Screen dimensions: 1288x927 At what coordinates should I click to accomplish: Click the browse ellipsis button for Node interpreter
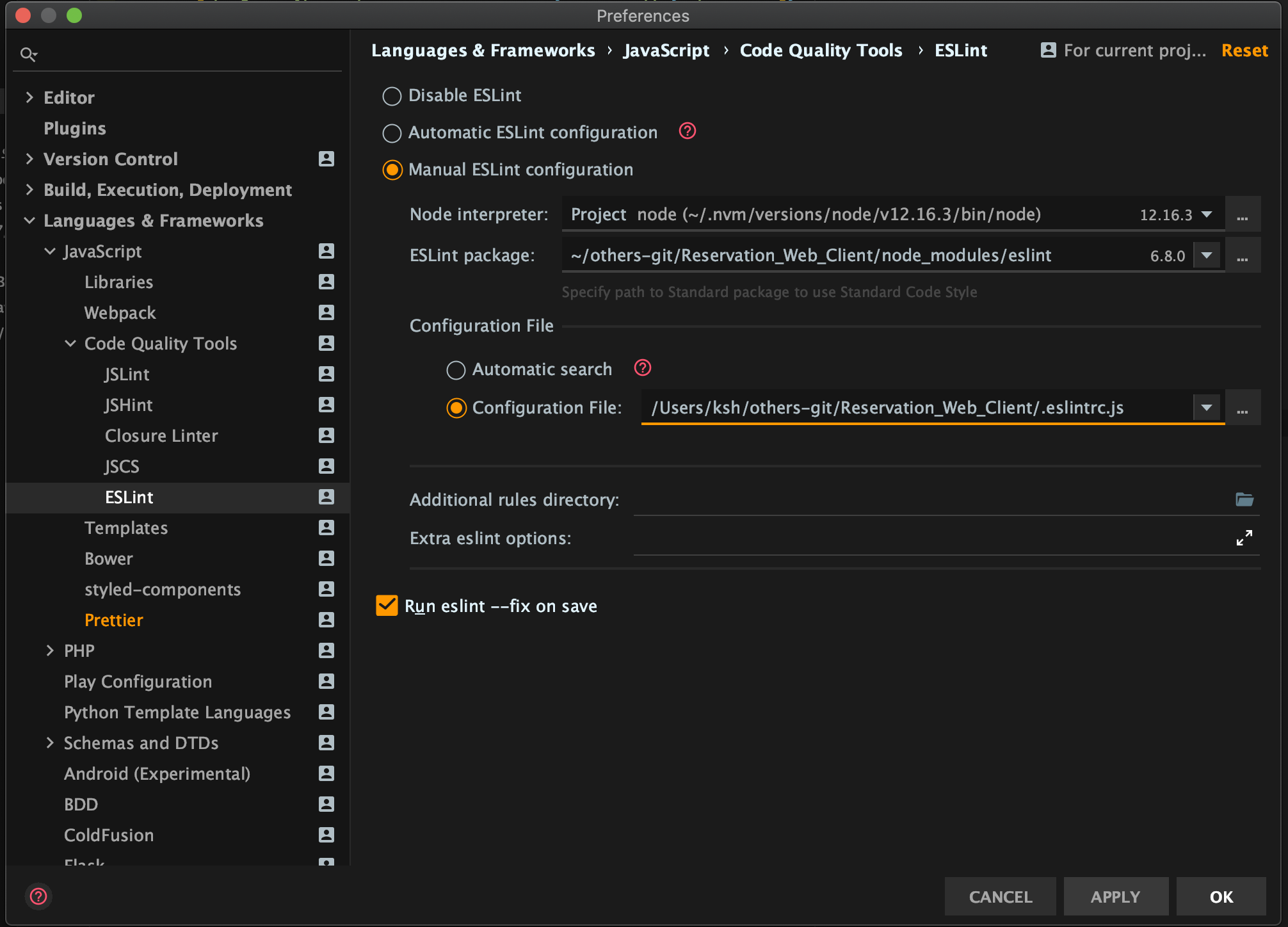click(x=1242, y=214)
